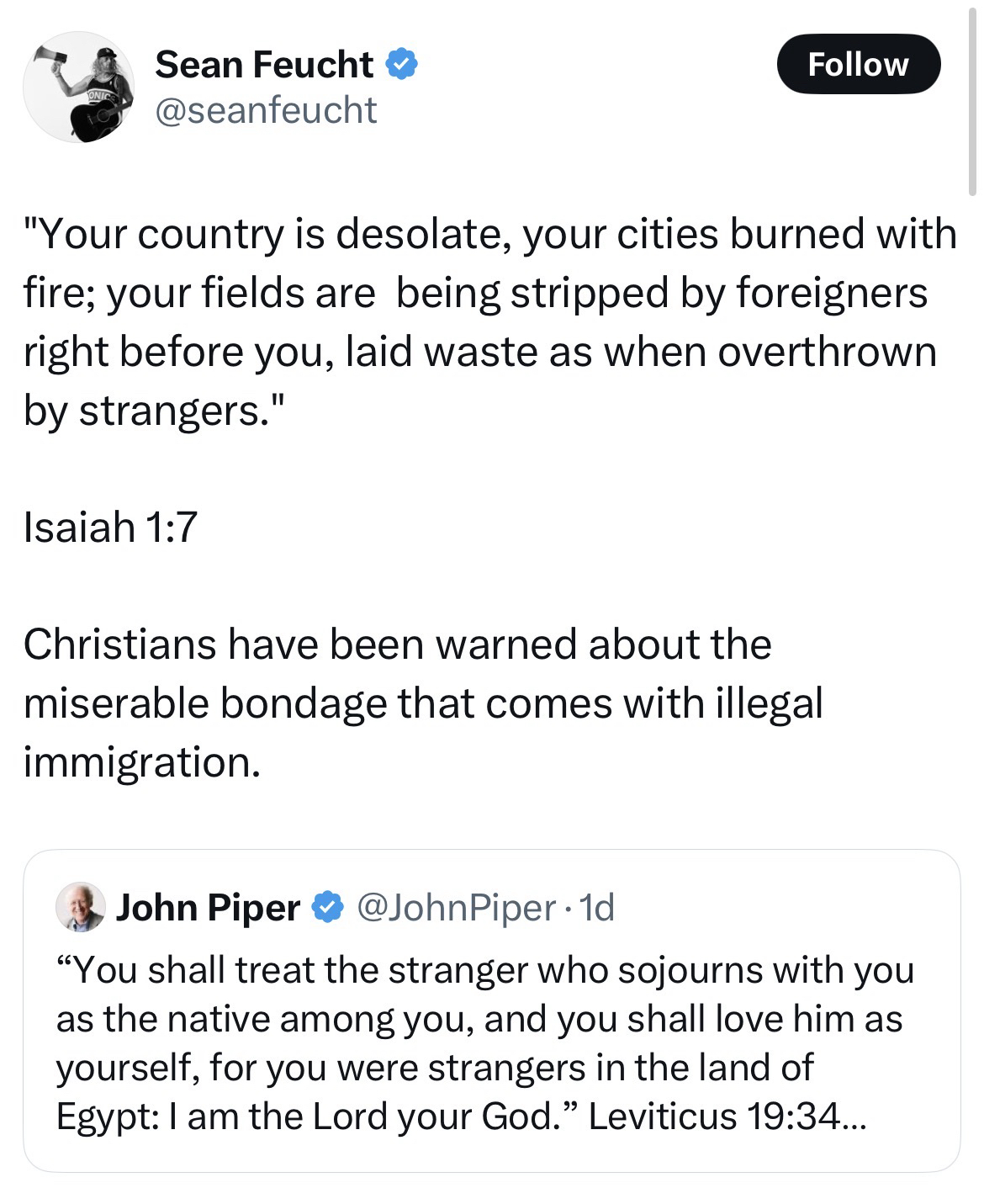Viewport: 984px width, 1204px height.
Task: Click the verified badge beside Sean Feucht
Action: click(x=402, y=64)
